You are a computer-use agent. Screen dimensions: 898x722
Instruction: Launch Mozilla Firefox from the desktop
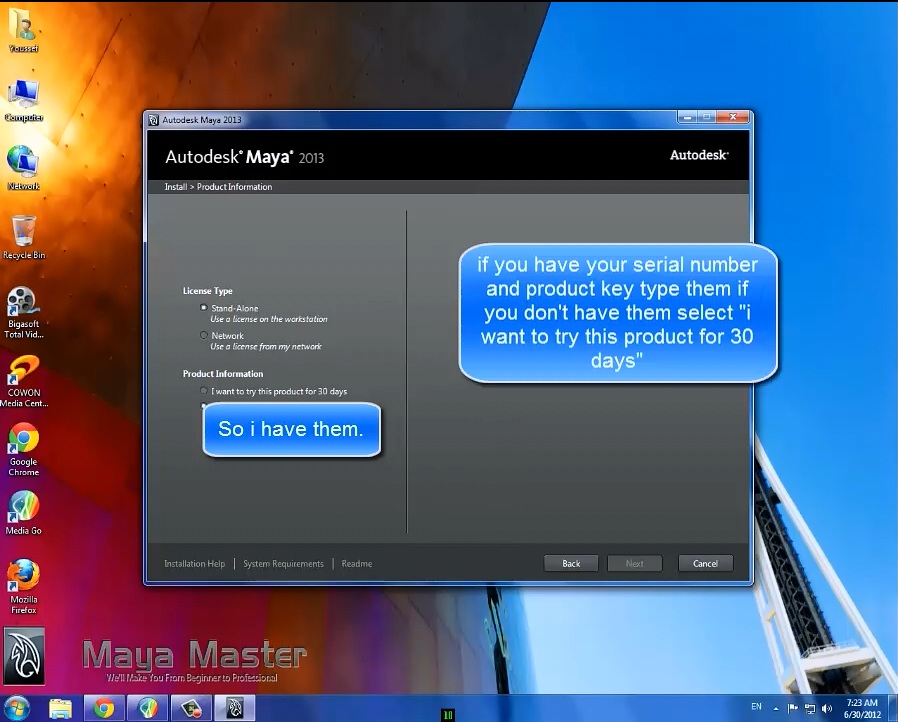[23, 587]
